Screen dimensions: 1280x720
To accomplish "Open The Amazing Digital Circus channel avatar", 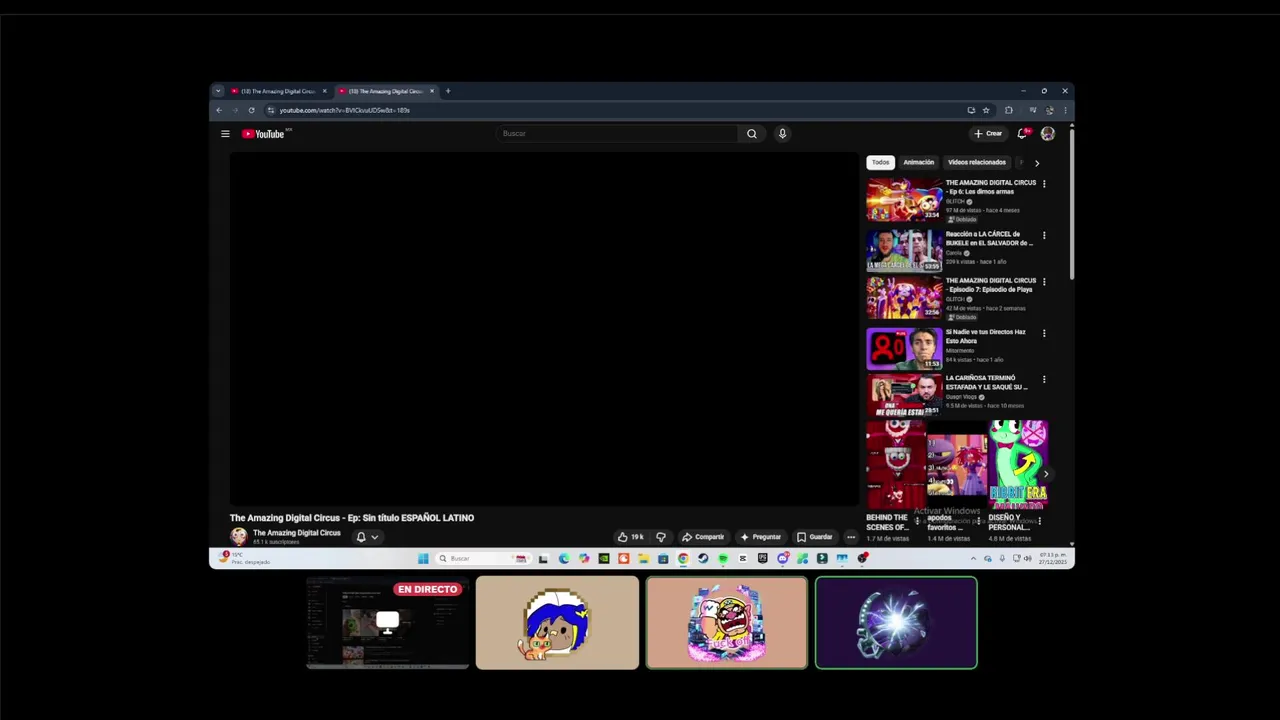I will 239,536.
